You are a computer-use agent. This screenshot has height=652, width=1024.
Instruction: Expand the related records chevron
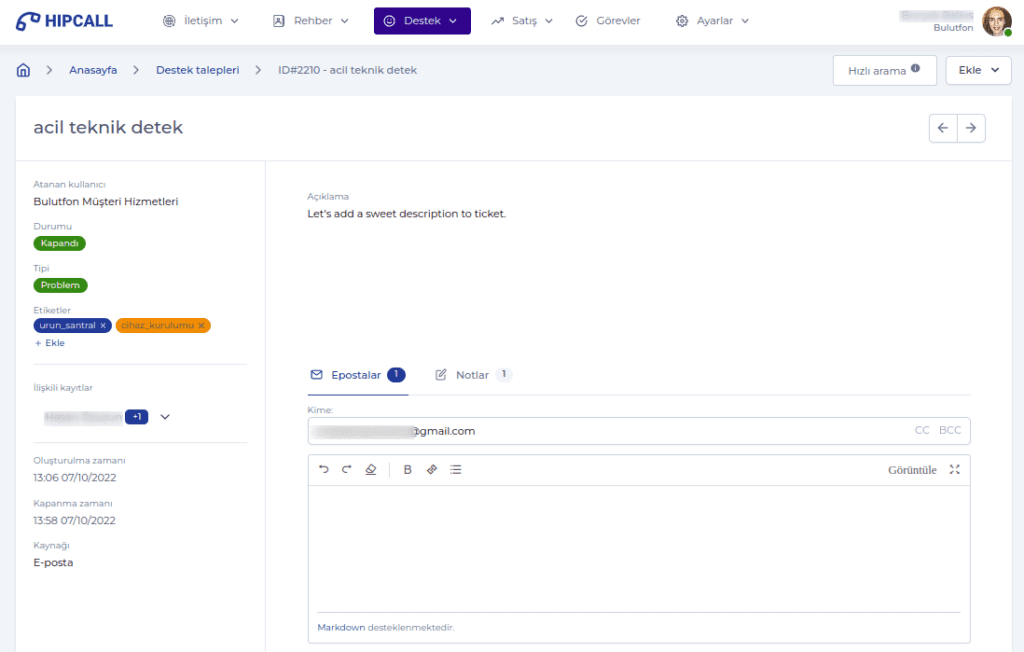(165, 417)
